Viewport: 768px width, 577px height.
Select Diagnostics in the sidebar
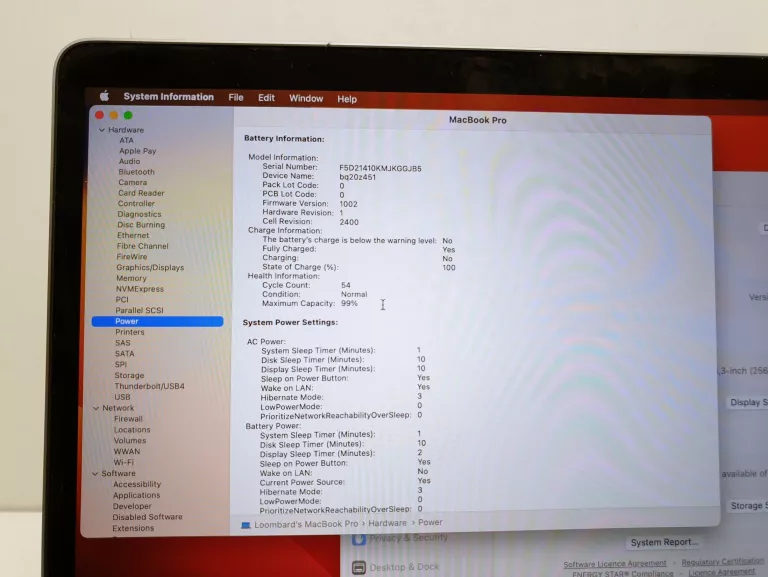point(139,214)
